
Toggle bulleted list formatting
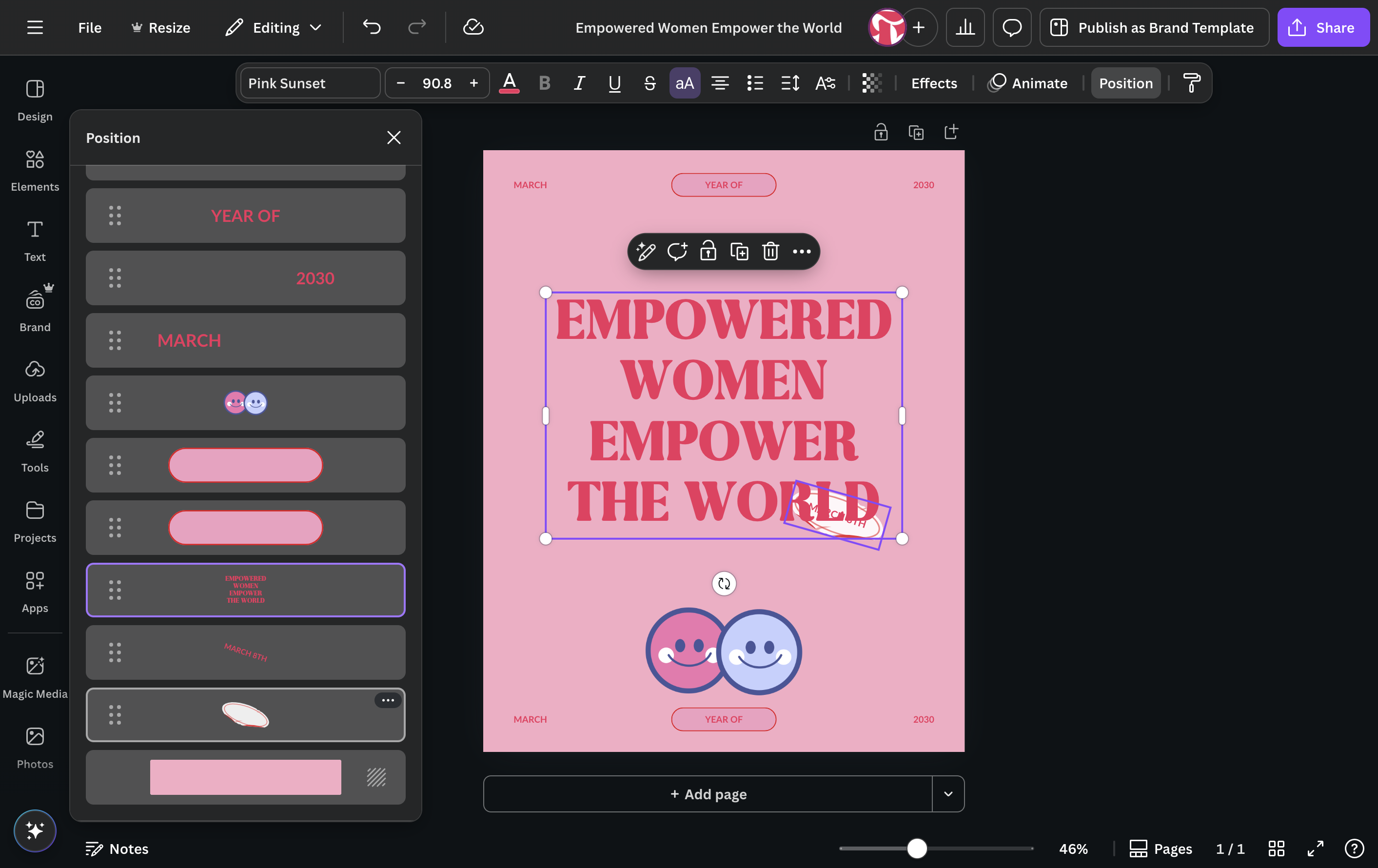click(755, 83)
